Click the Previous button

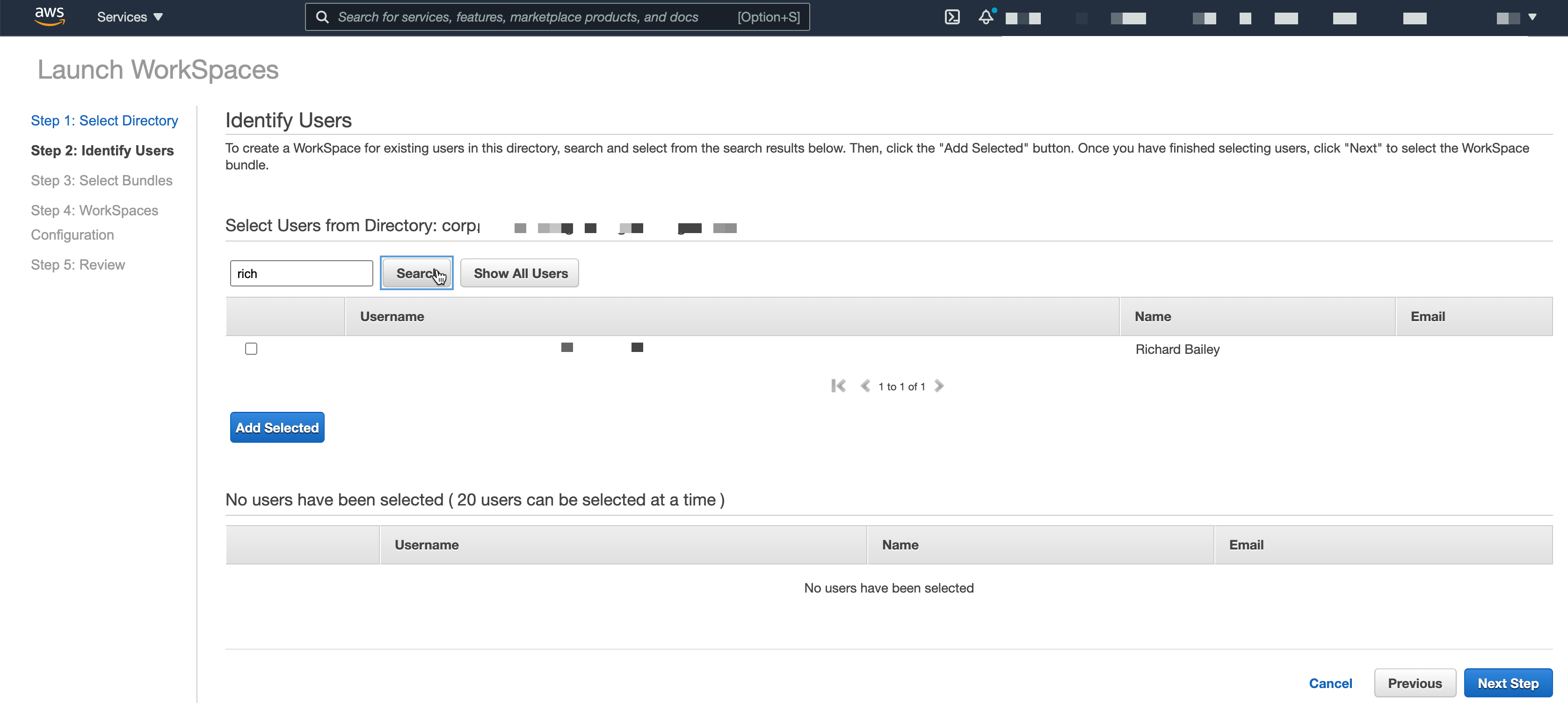click(x=1415, y=683)
